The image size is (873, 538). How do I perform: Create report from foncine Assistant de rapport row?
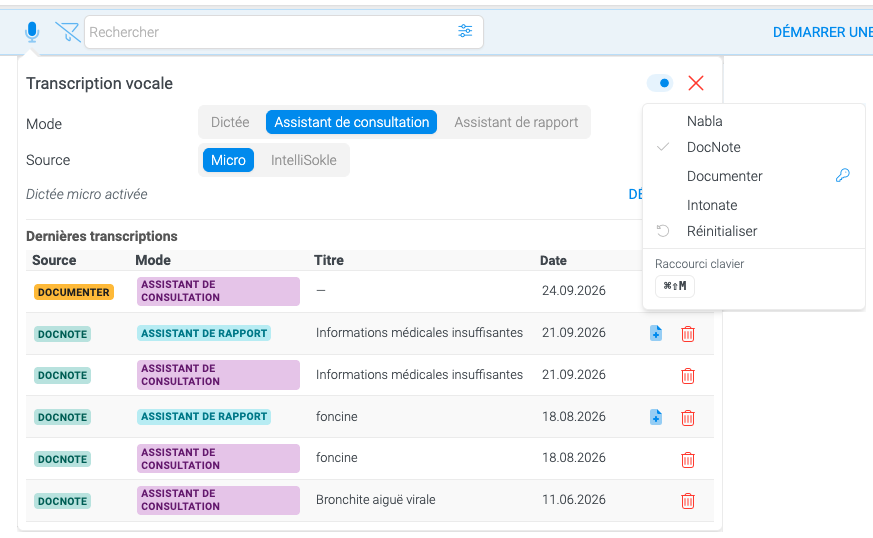656,417
